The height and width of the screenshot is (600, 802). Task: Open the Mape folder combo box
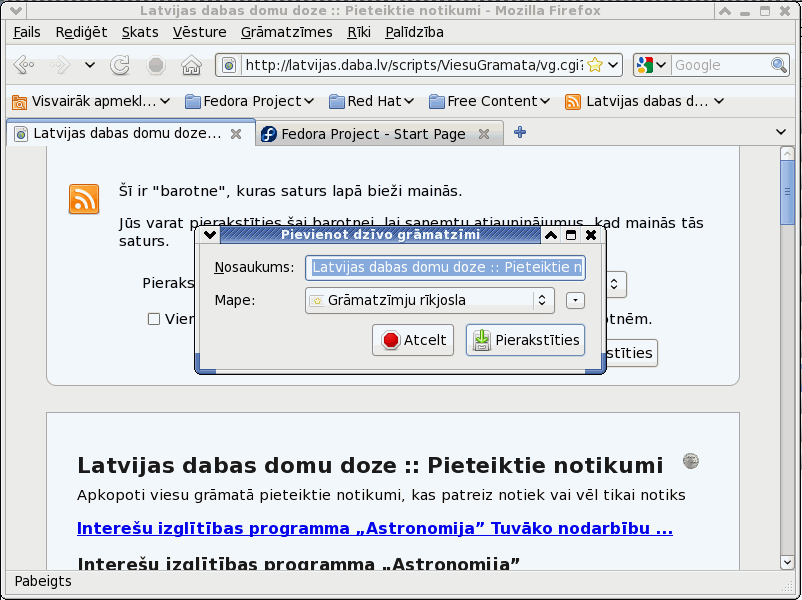430,300
